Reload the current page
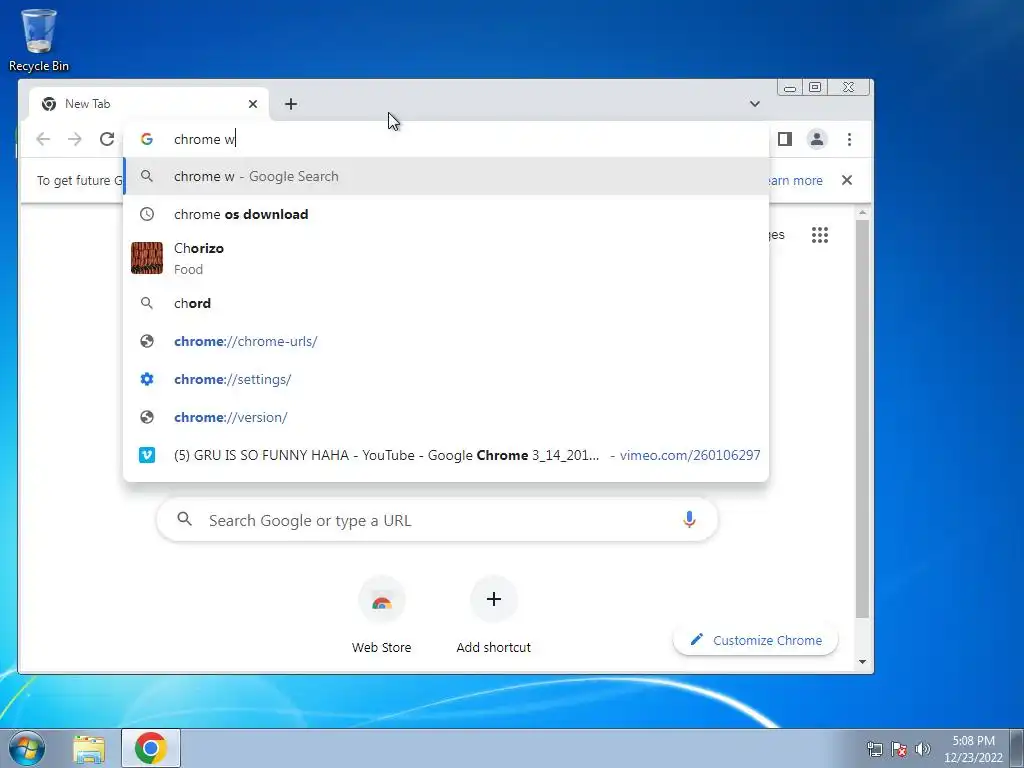 107,139
